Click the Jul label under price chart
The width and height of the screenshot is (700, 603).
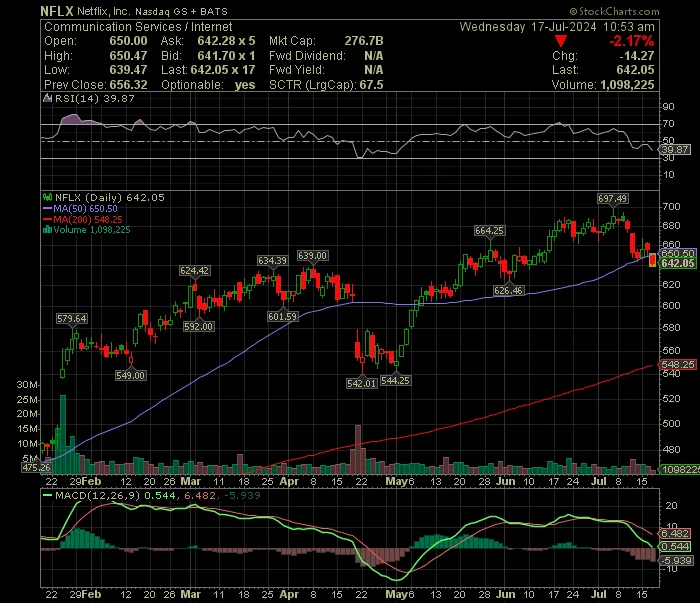pyautogui.click(x=599, y=481)
